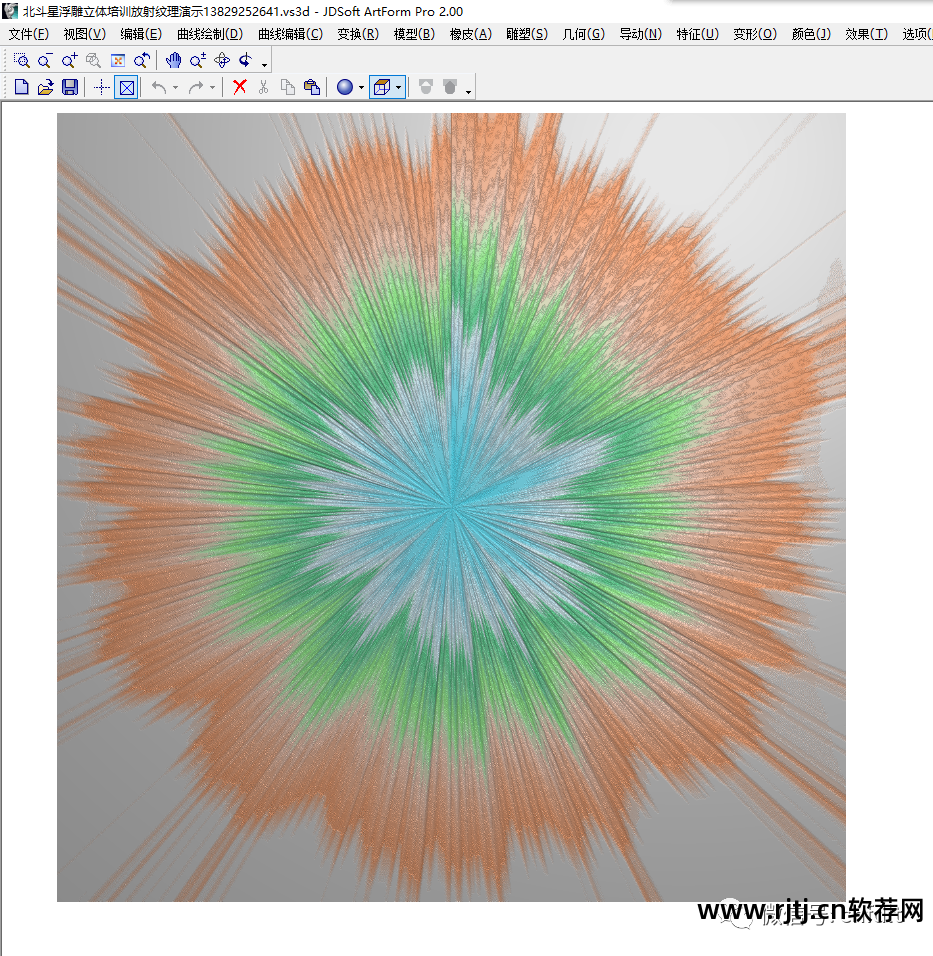Toggle the boxed X display mode button
This screenshot has height=956, width=933.
126,88
